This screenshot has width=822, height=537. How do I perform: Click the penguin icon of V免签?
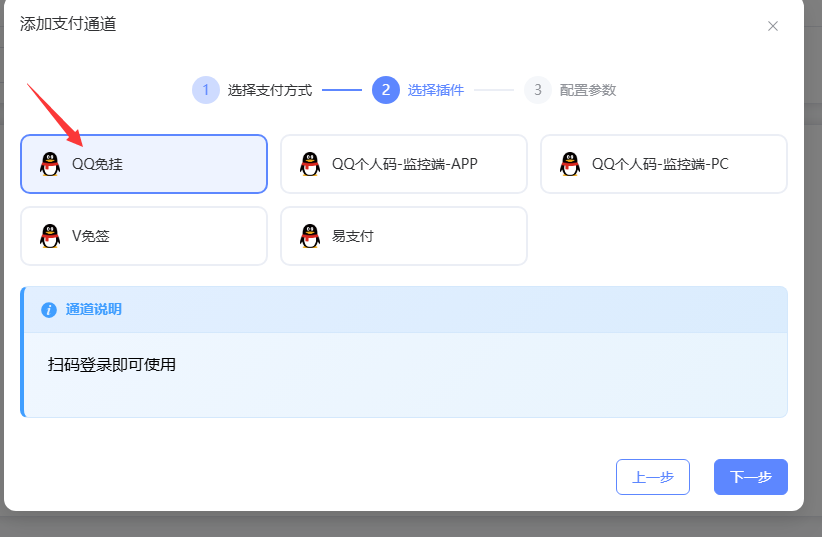[50, 236]
